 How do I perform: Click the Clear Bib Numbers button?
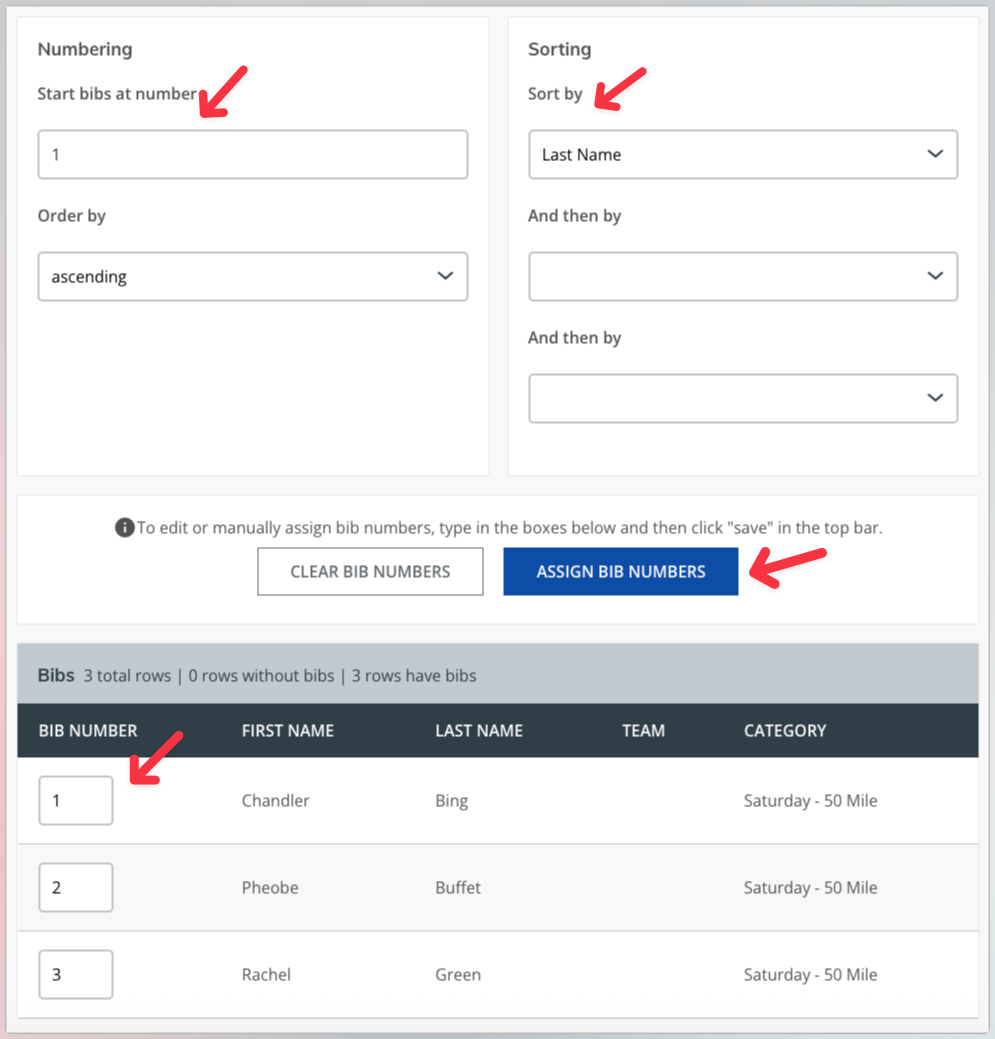click(370, 571)
